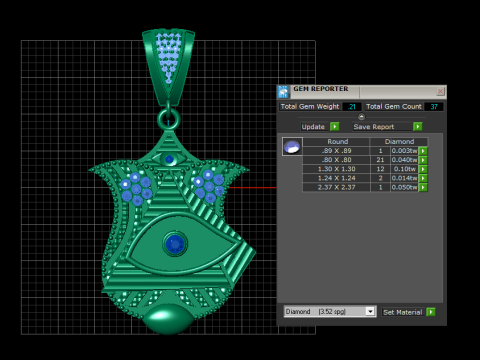
Task: Select the 2.37 X 2.37 size cell
Action: tap(336, 187)
